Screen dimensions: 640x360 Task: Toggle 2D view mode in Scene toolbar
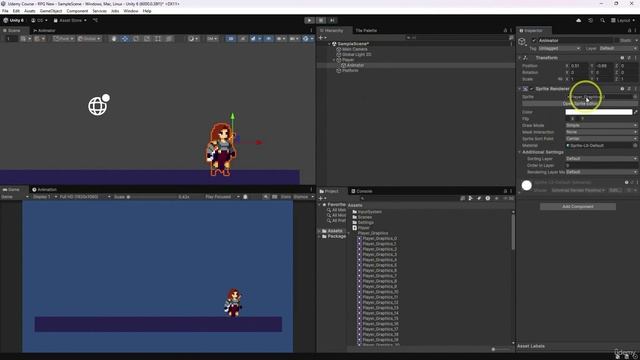tap(231, 39)
